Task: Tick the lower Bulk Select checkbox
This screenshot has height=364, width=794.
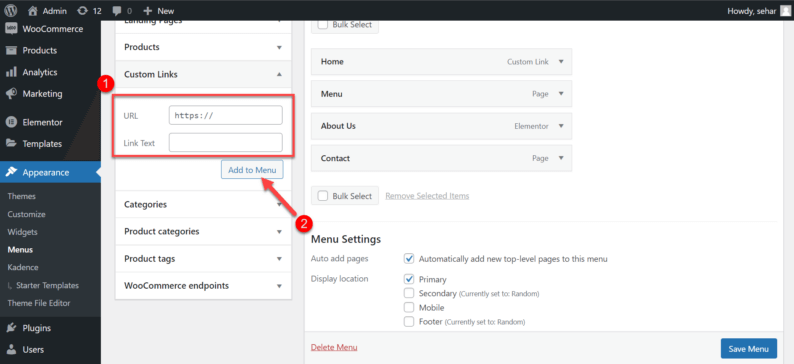Action: click(322, 196)
